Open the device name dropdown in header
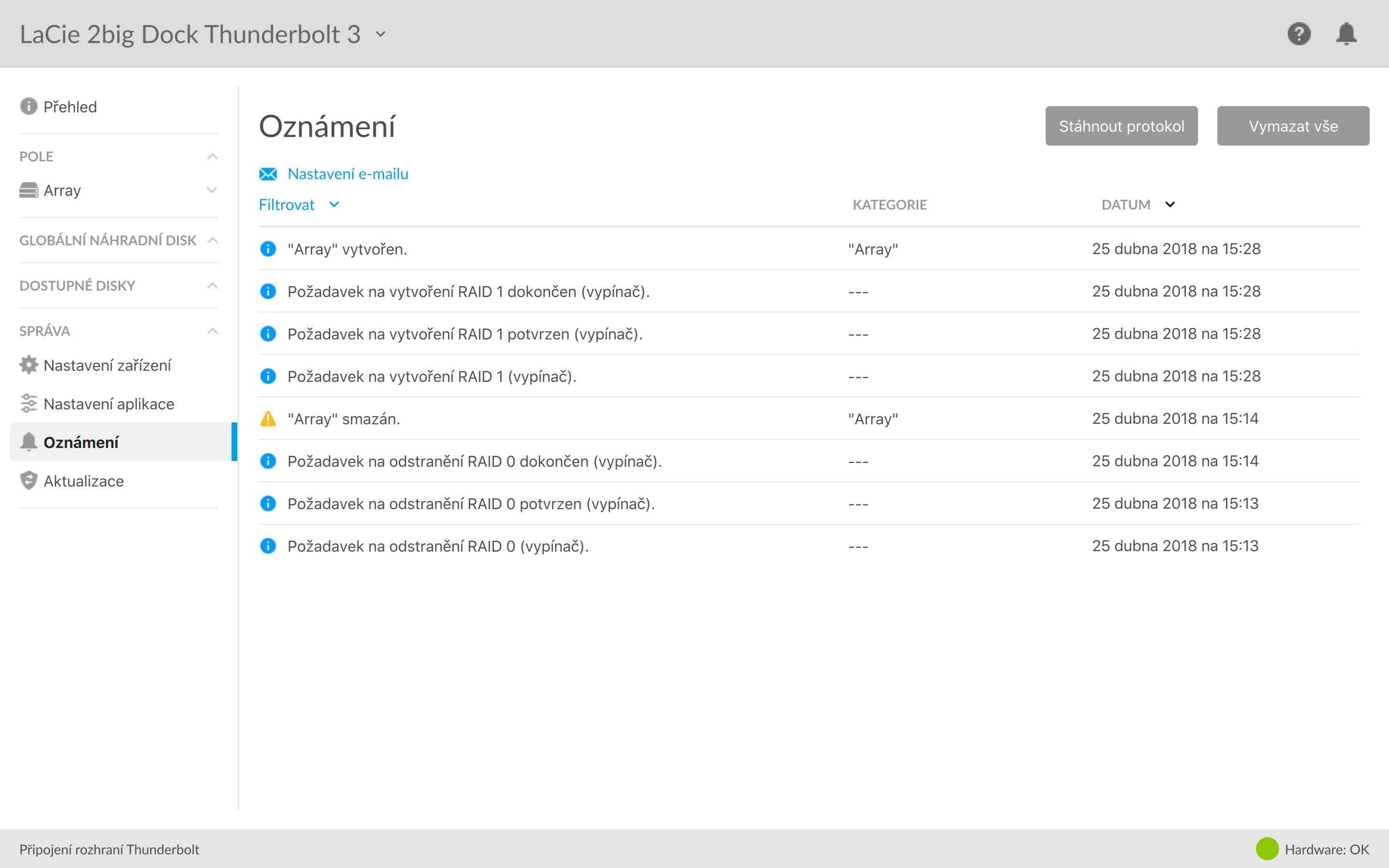This screenshot has width=1389, height=868. coord(381,34)
